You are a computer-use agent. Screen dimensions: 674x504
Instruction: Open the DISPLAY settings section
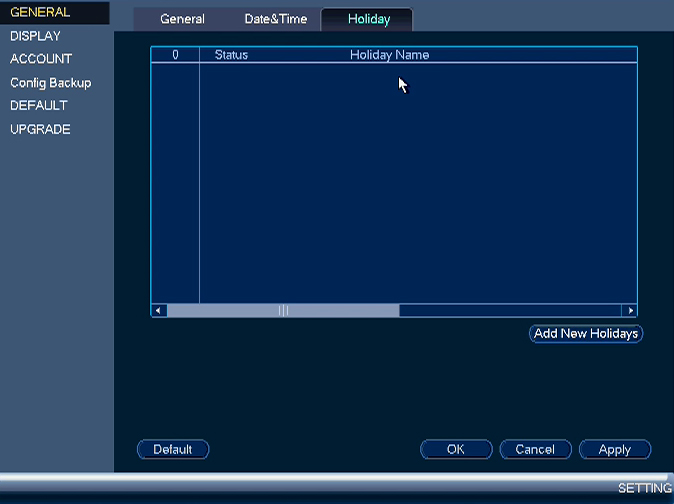point(35,36)
